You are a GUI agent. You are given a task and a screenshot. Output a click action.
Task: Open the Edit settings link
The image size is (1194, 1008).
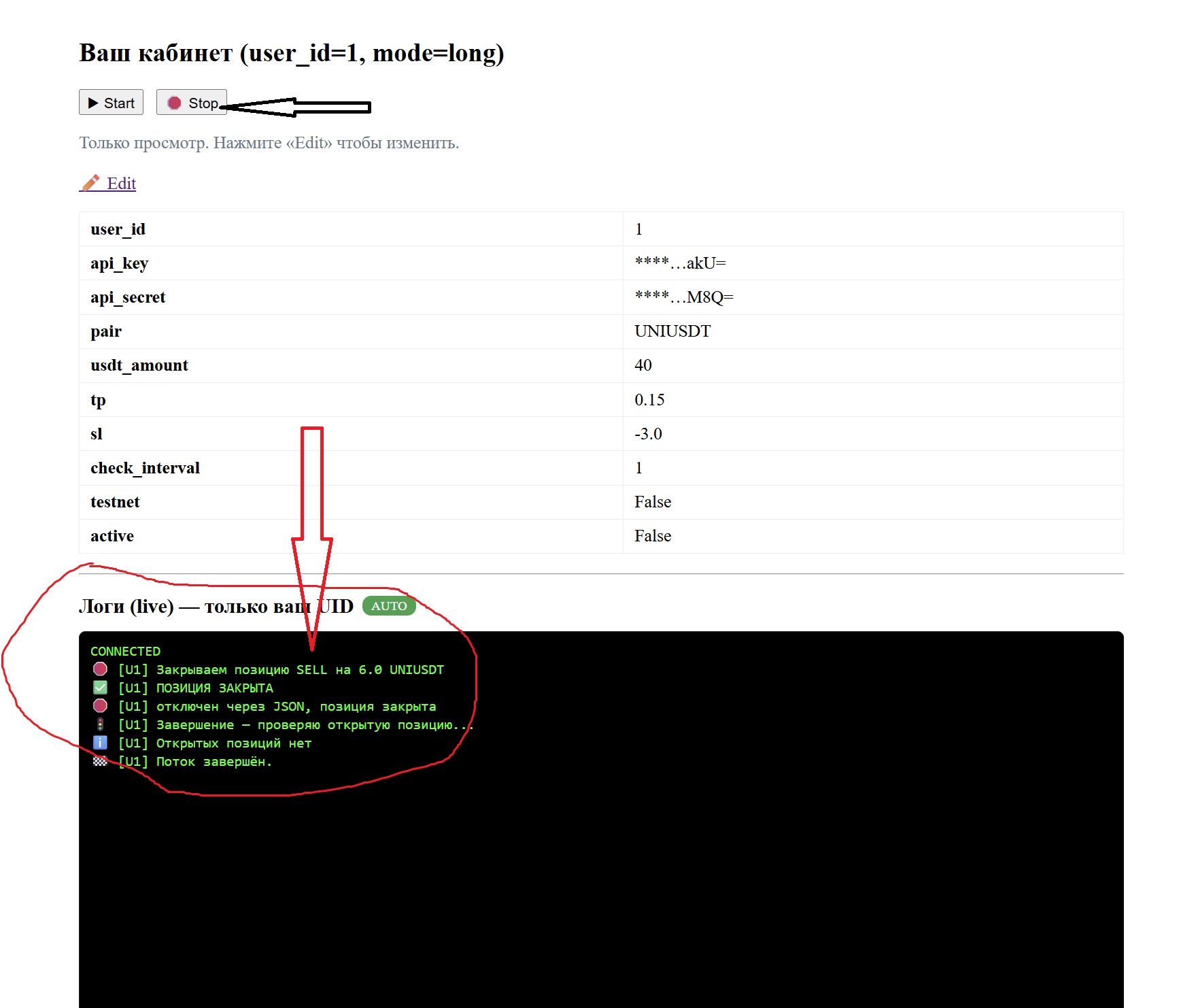[x=121, y=184]
